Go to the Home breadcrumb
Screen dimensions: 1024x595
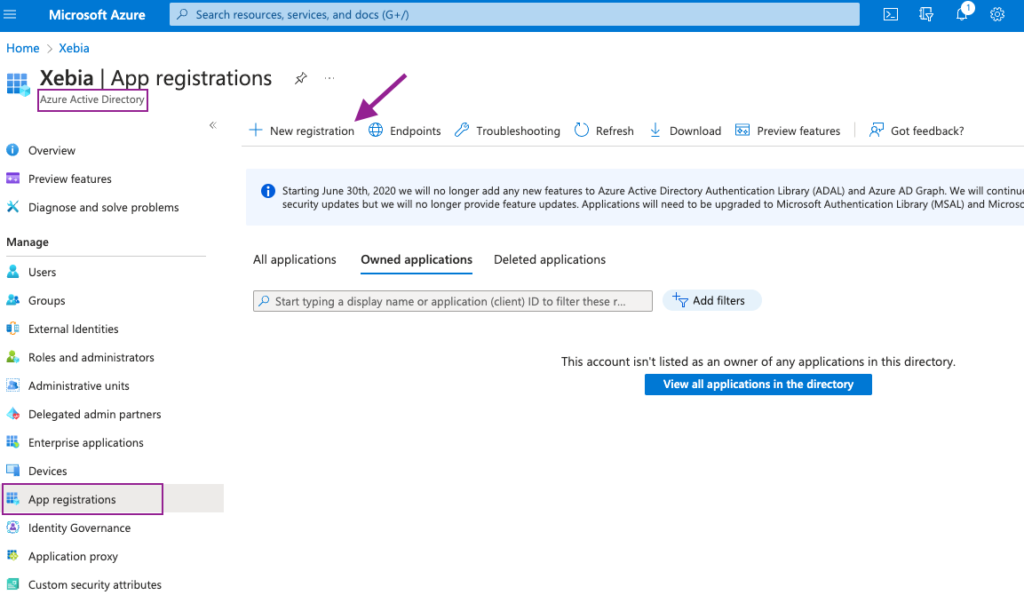[23, 48]
